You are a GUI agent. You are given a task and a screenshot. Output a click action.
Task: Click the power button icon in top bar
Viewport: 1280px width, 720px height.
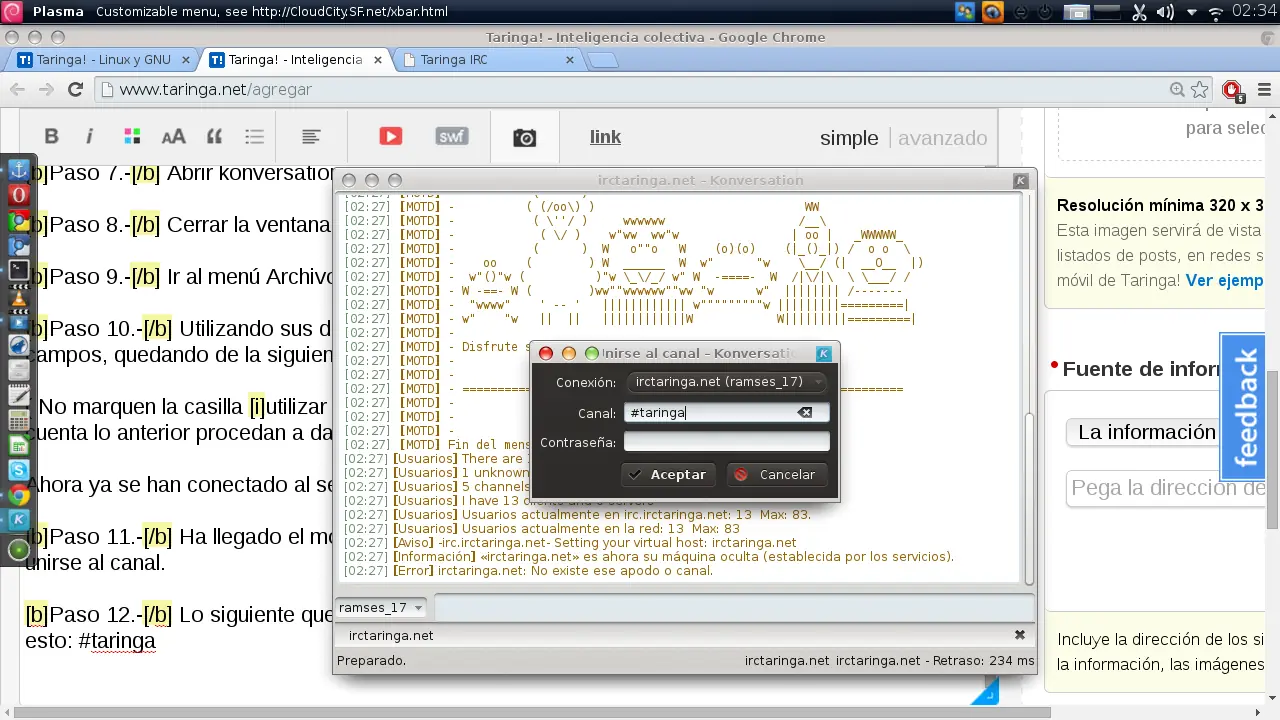pyautogui.click(x=1045, y=12)
